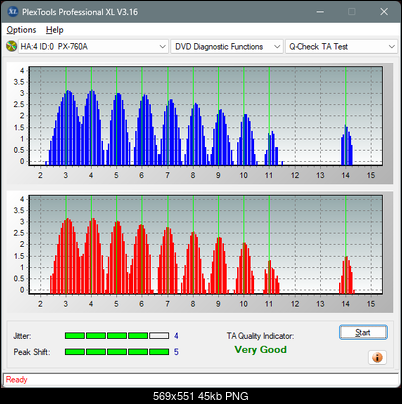402x404 pixels.
Task: Close the PlexTools Professional window
Action: [384, 12]
